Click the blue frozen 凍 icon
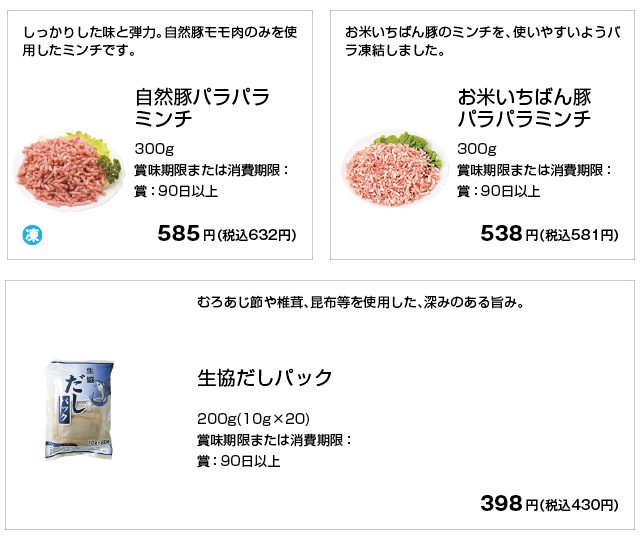 (x=31, y=236)
